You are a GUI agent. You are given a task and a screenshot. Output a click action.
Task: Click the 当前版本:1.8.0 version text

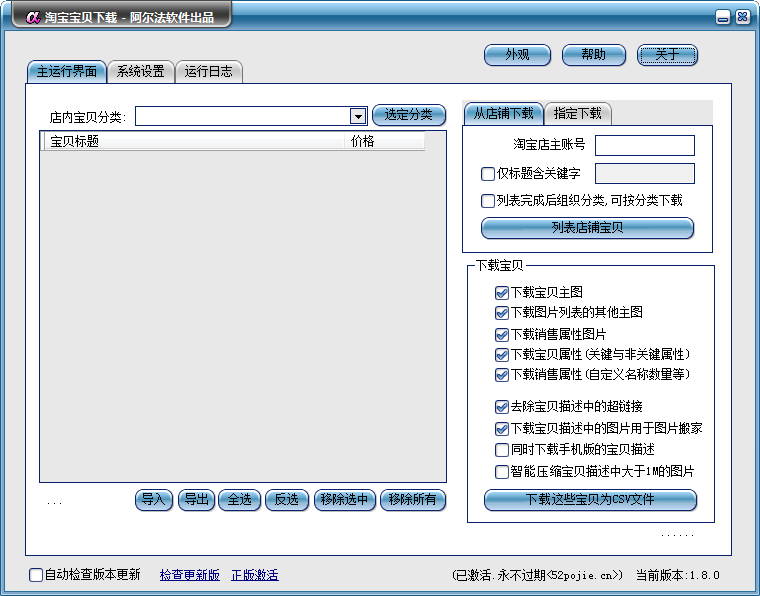pyautogui.click(x=678, y=576)
